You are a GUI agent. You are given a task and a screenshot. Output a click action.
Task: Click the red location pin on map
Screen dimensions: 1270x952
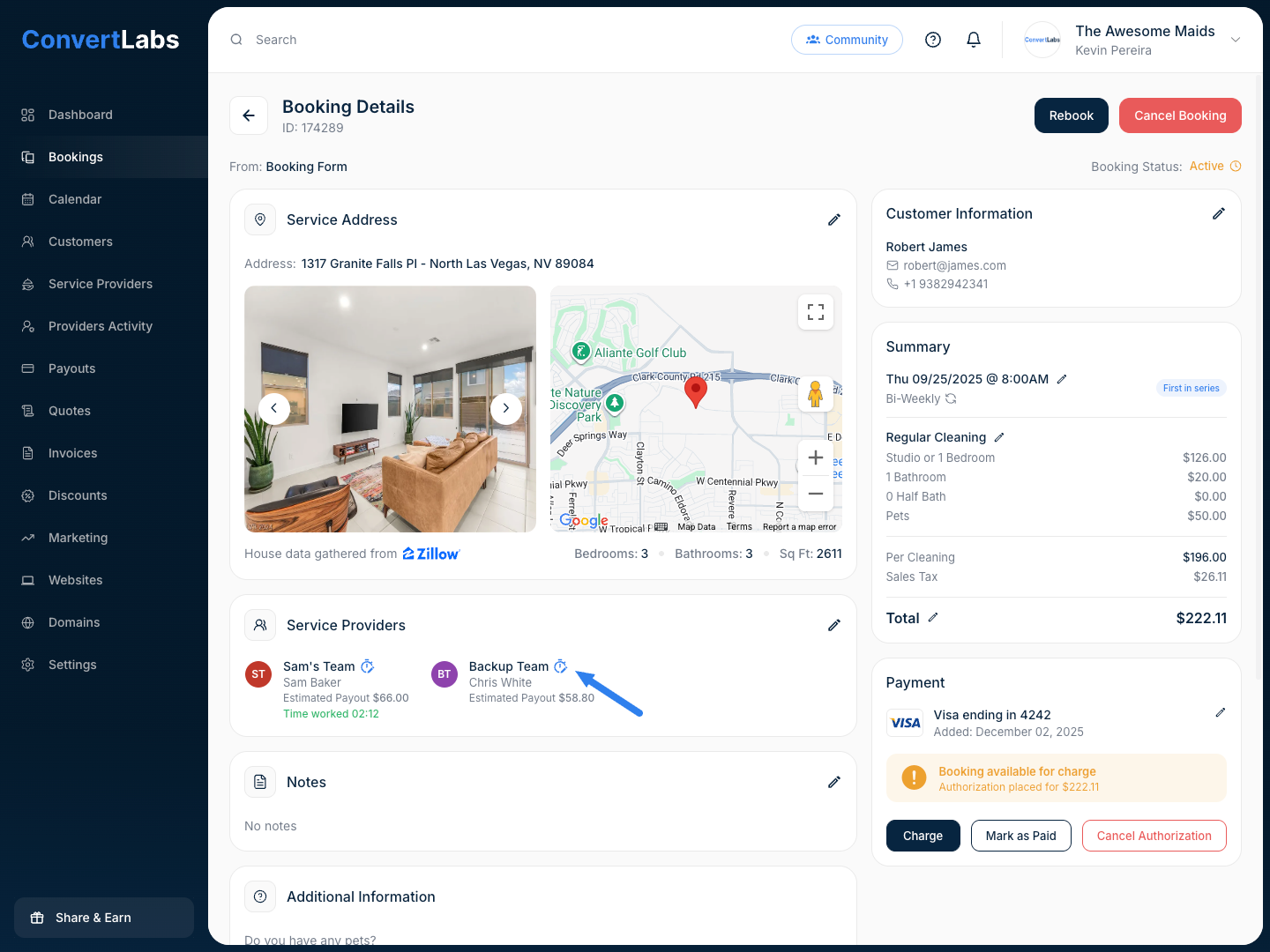[696, 391]
